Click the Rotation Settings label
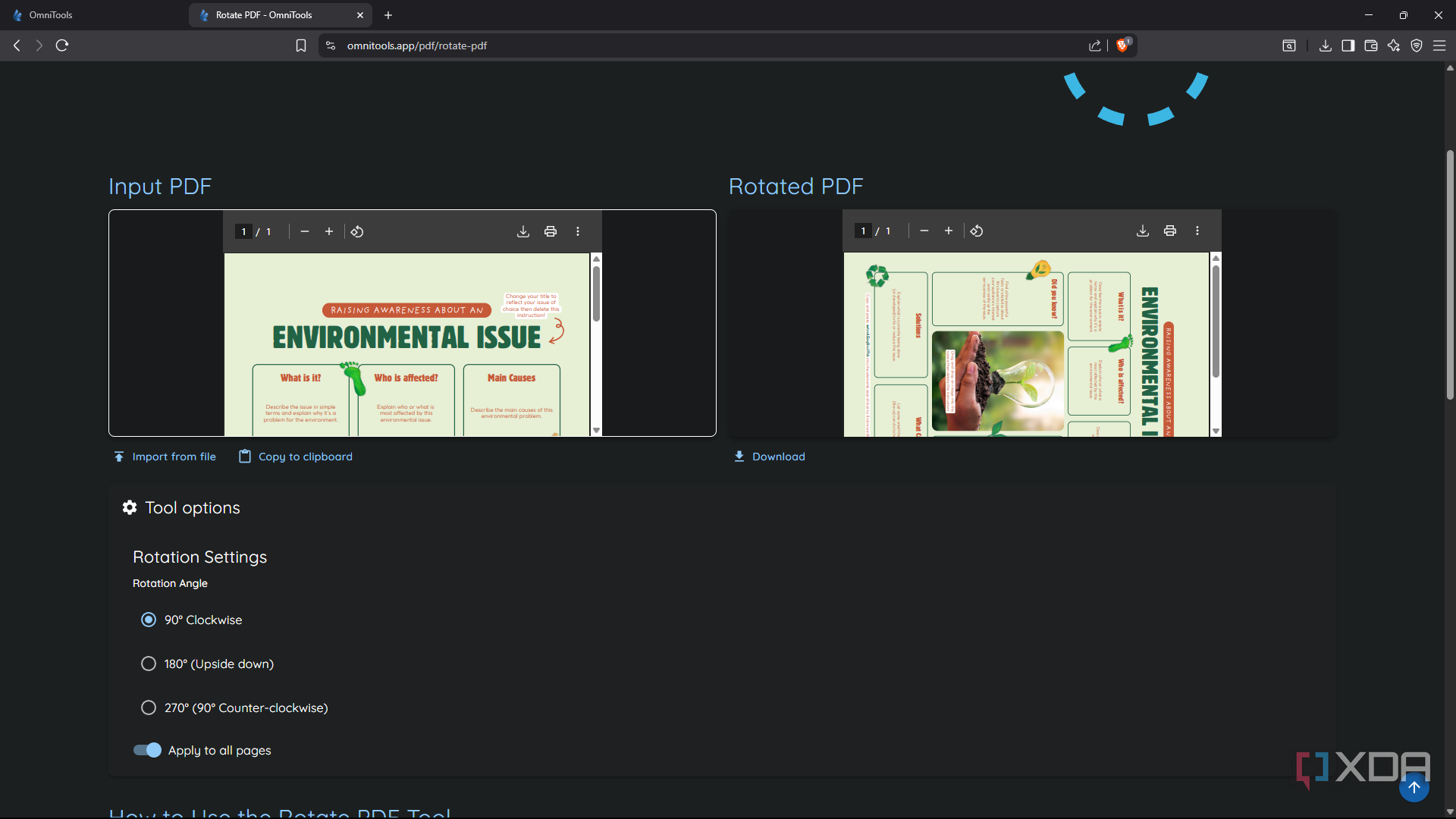The image size is (1456, 819). click(x=200, y=557)
